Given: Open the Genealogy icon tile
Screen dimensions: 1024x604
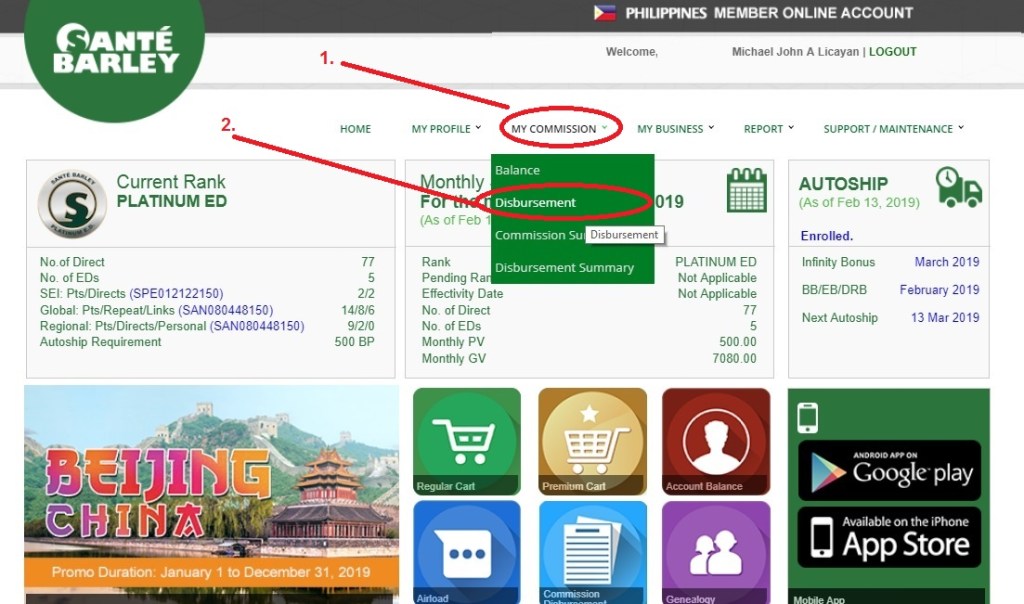Looking at the screenshot, I should coord(715,551).
